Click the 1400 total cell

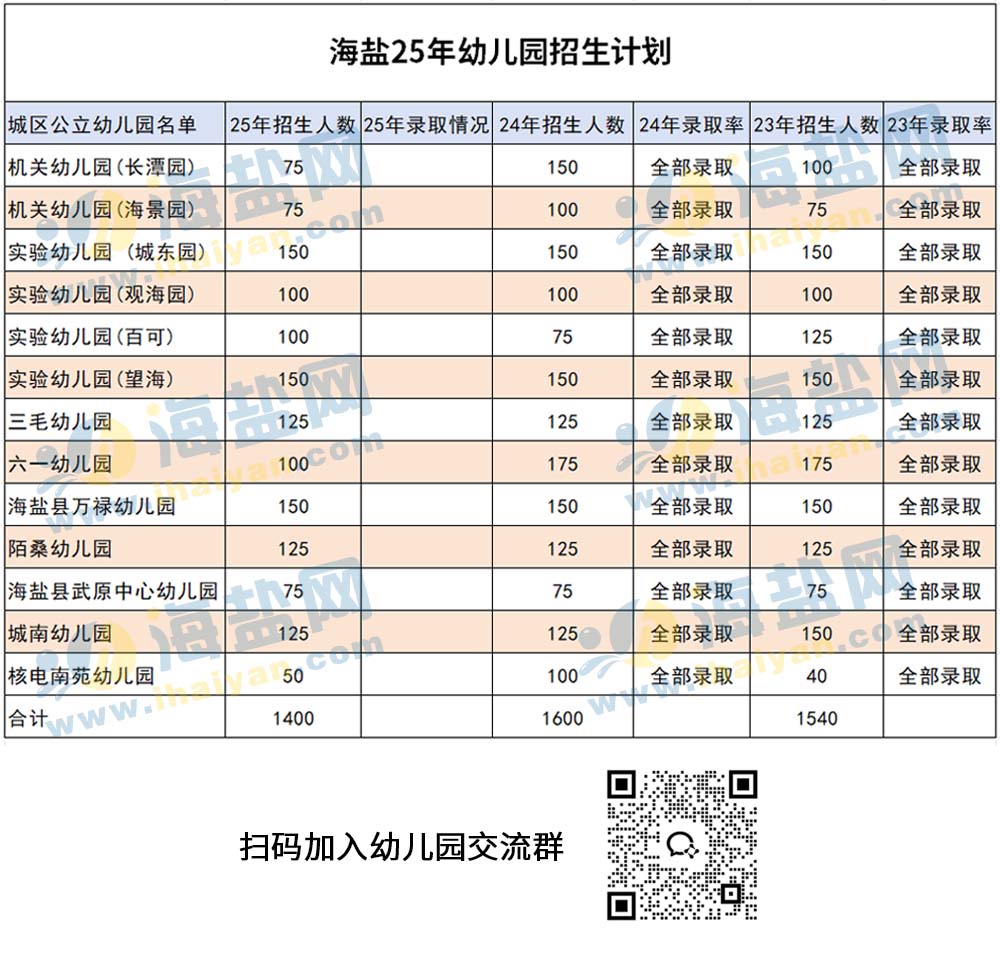292,718
